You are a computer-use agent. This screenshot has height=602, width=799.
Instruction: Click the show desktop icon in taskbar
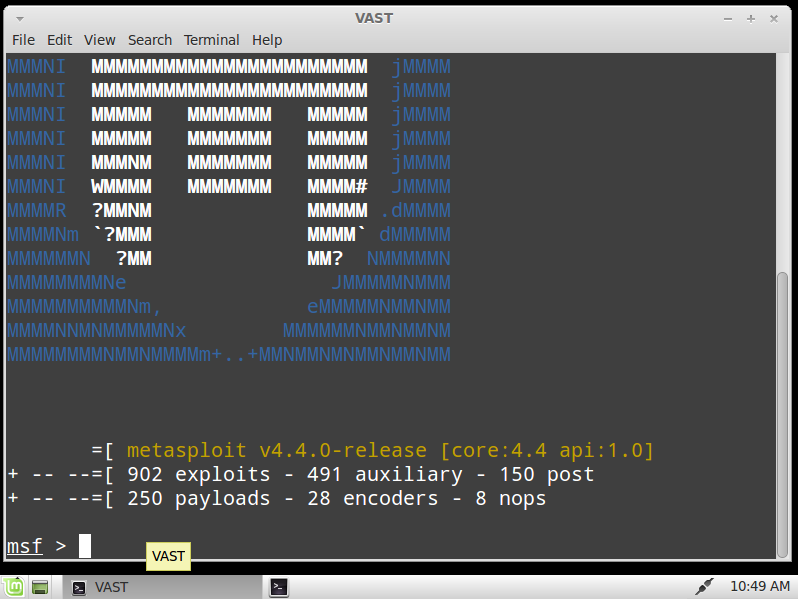[x=40, y=587]
